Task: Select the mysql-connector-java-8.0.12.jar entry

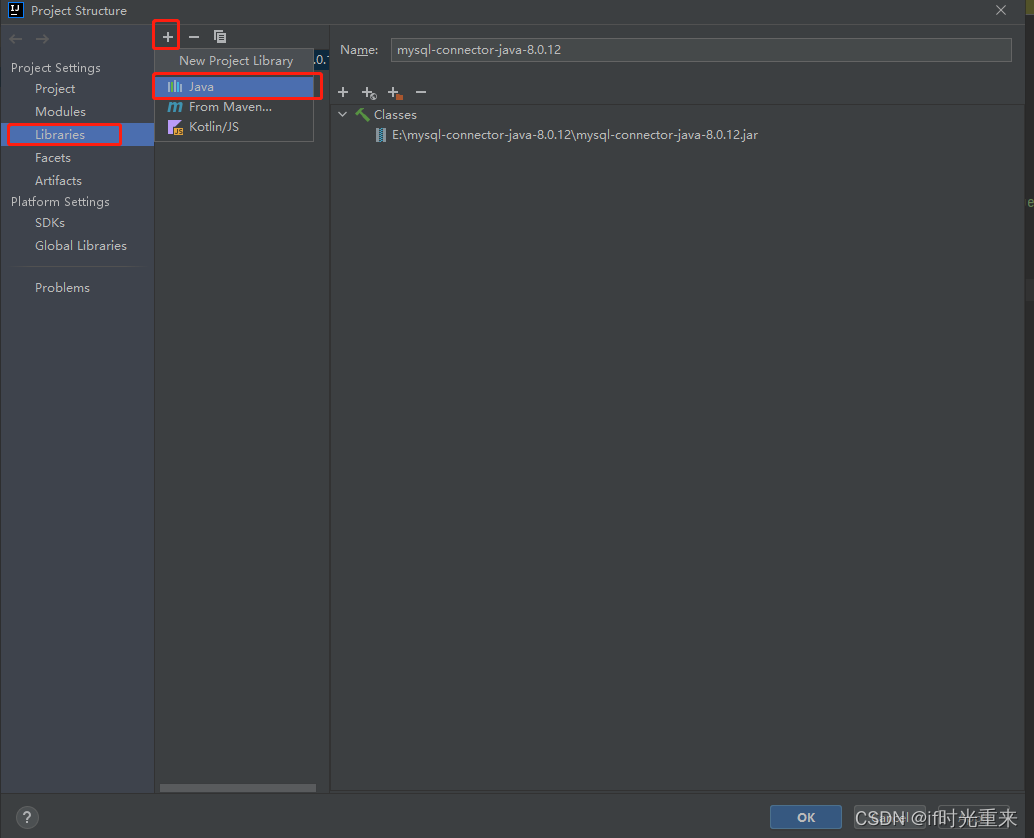Action: coord(574,135)
